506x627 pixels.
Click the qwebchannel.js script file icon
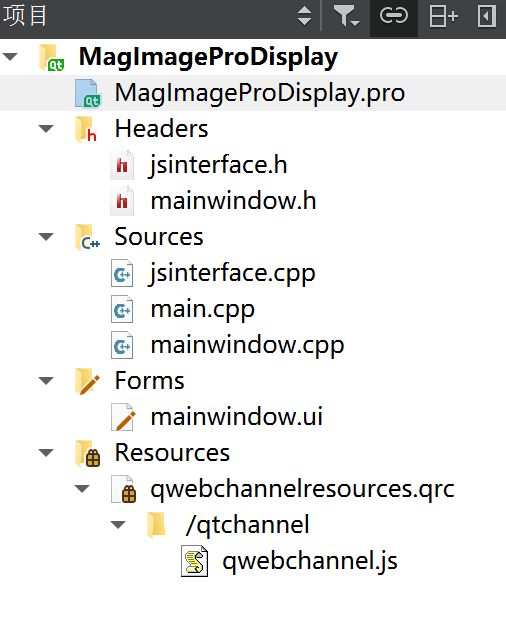pyautogui.click(x=194, y=561)
